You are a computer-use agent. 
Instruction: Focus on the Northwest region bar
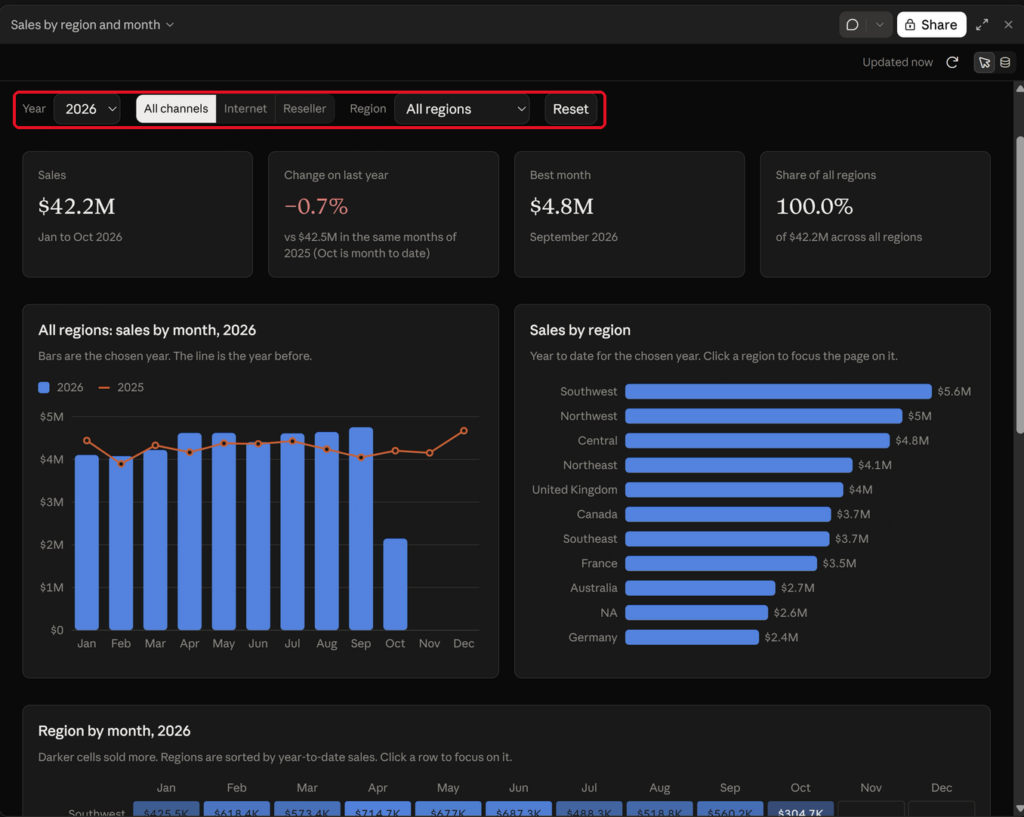763,416
